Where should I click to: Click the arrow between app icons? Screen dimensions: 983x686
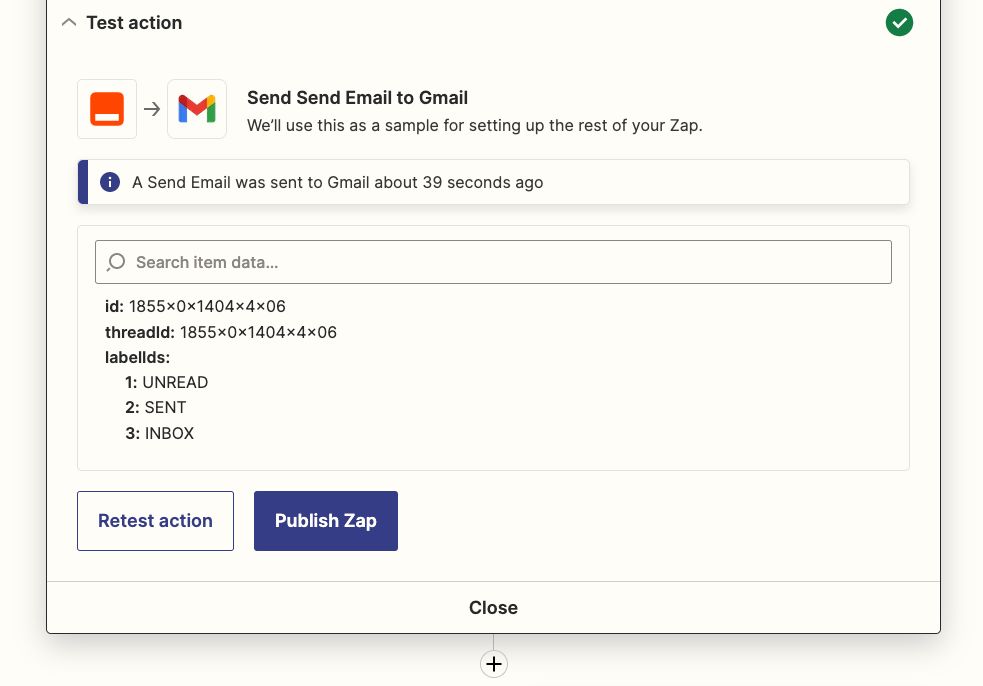click(x=152, y=109)
